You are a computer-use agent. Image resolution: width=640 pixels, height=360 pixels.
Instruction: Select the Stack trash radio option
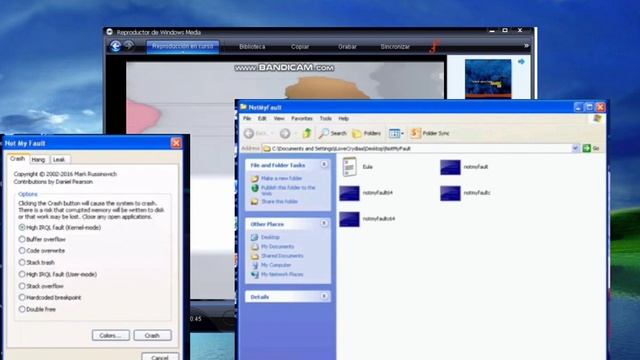(x=22, y=262)
